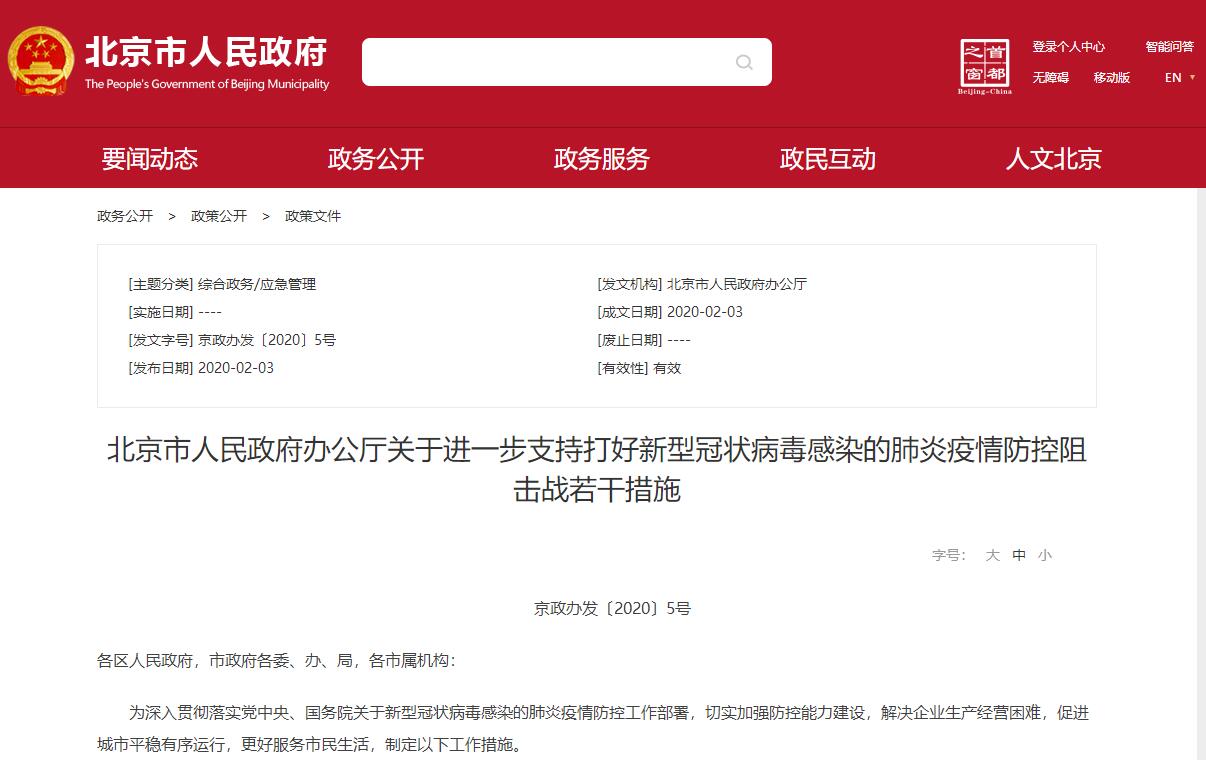Click the national emblem logo
The width and height of the screenshot is (1206, 760).
(41, 61)
